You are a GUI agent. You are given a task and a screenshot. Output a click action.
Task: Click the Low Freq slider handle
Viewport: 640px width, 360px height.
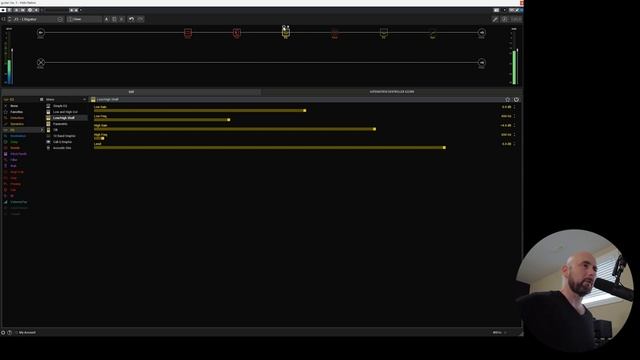pyautogui.click(x=229, y=120)
